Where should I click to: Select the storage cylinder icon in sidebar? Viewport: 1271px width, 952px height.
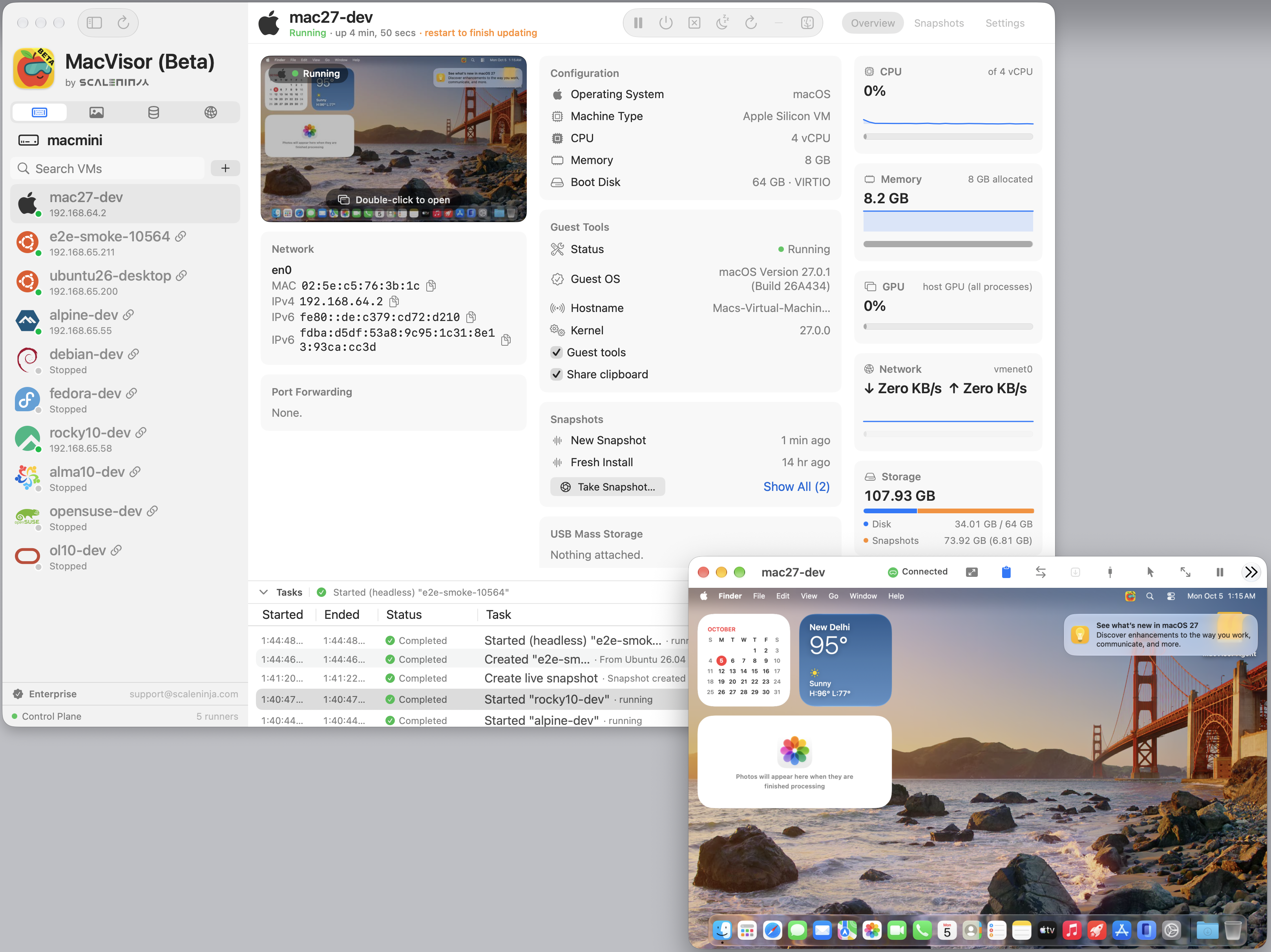[153, 113]
